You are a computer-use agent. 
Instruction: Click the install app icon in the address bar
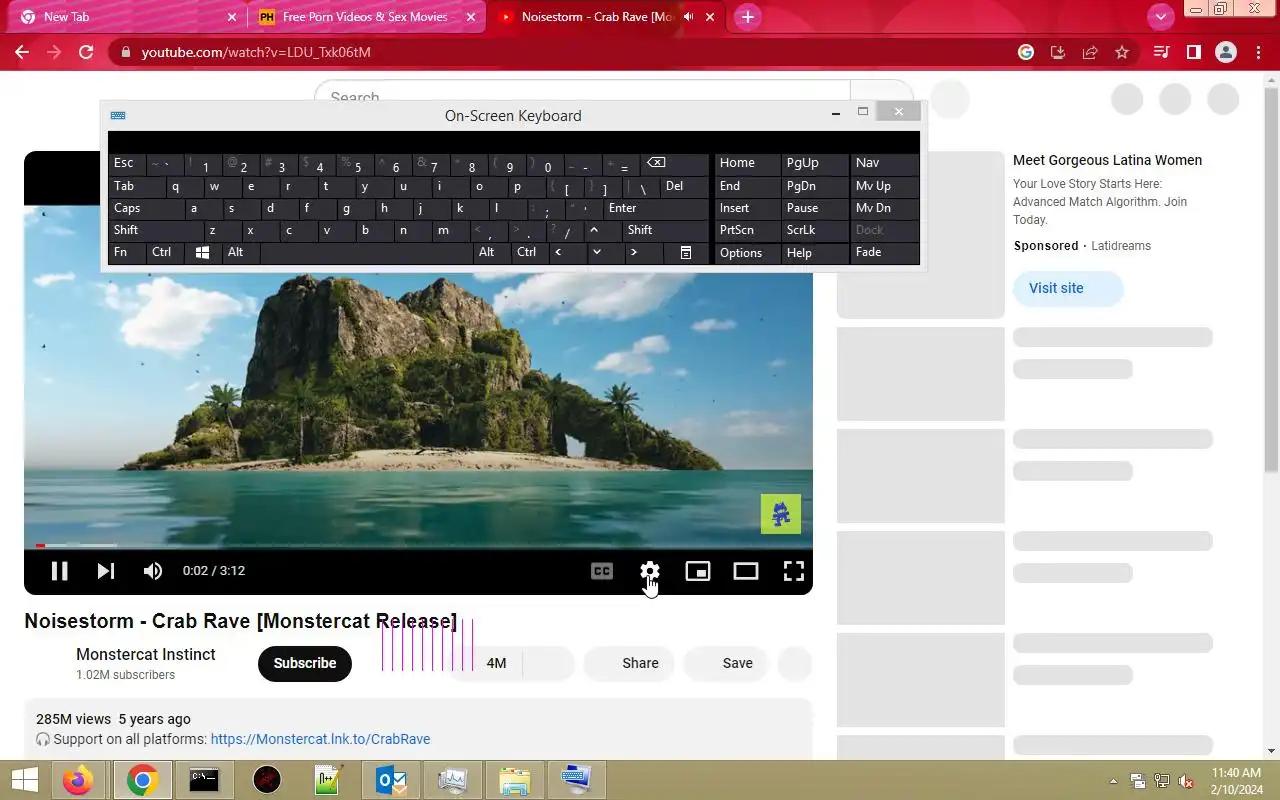(1058, 52)
